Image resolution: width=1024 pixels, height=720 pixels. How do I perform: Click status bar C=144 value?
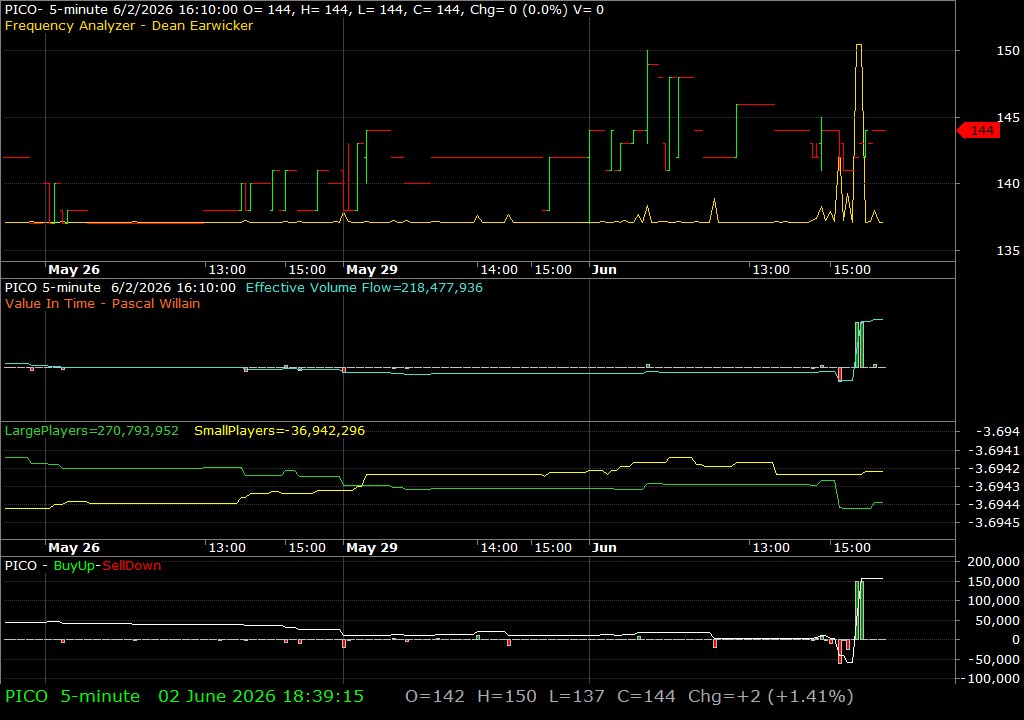tap(647, 696)
